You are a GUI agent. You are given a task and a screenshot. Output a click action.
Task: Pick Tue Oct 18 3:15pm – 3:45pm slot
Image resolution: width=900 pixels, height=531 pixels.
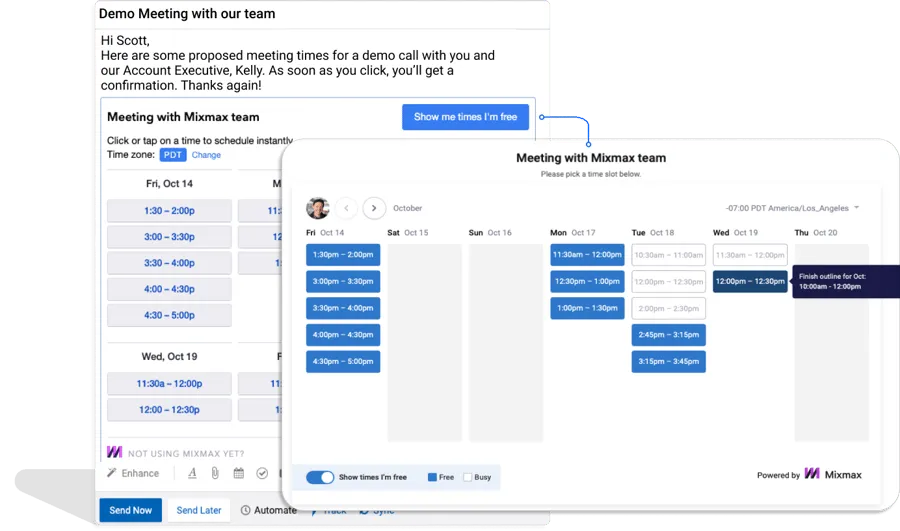click(x=669, y=361)
